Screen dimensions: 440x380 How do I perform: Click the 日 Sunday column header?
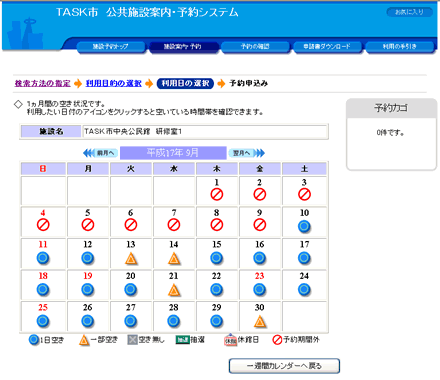point(43,169)
